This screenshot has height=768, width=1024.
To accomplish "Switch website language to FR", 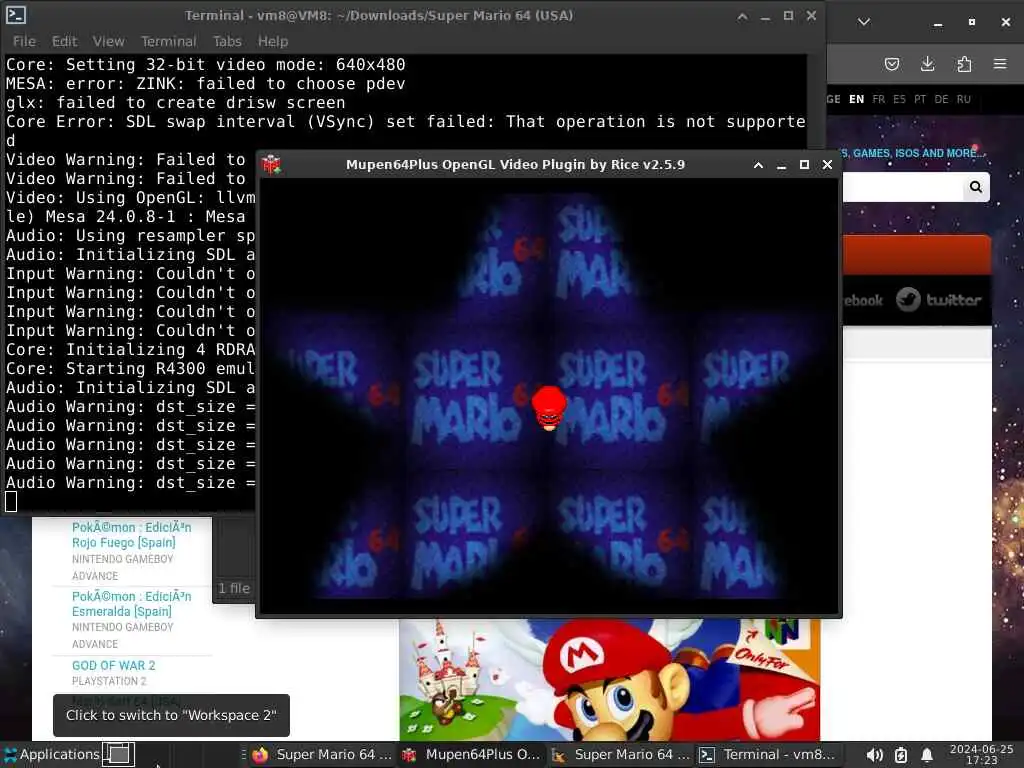I will pos(878,99).
